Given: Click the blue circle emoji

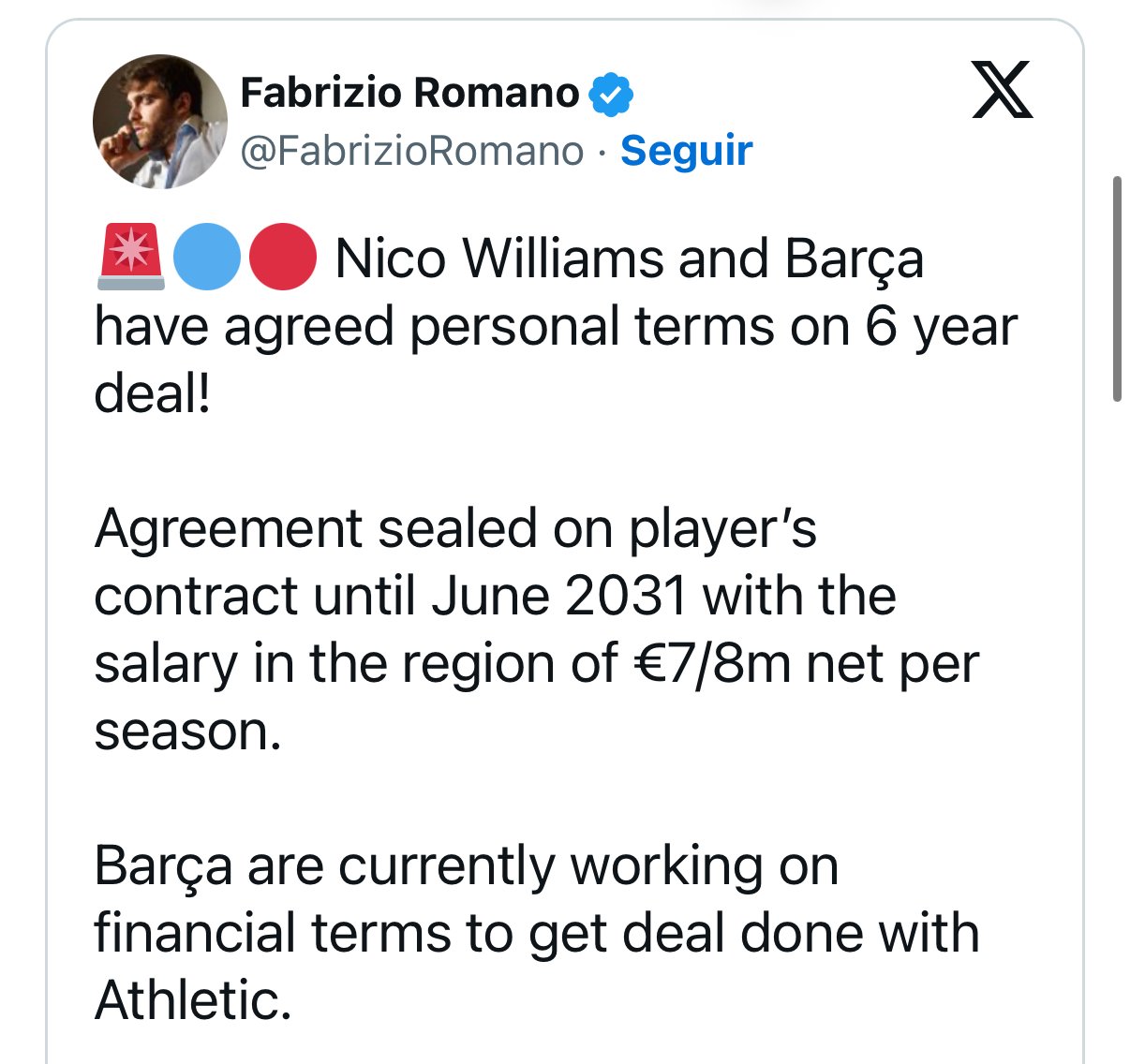Looking at the screenshot, I should click(207, 258).
